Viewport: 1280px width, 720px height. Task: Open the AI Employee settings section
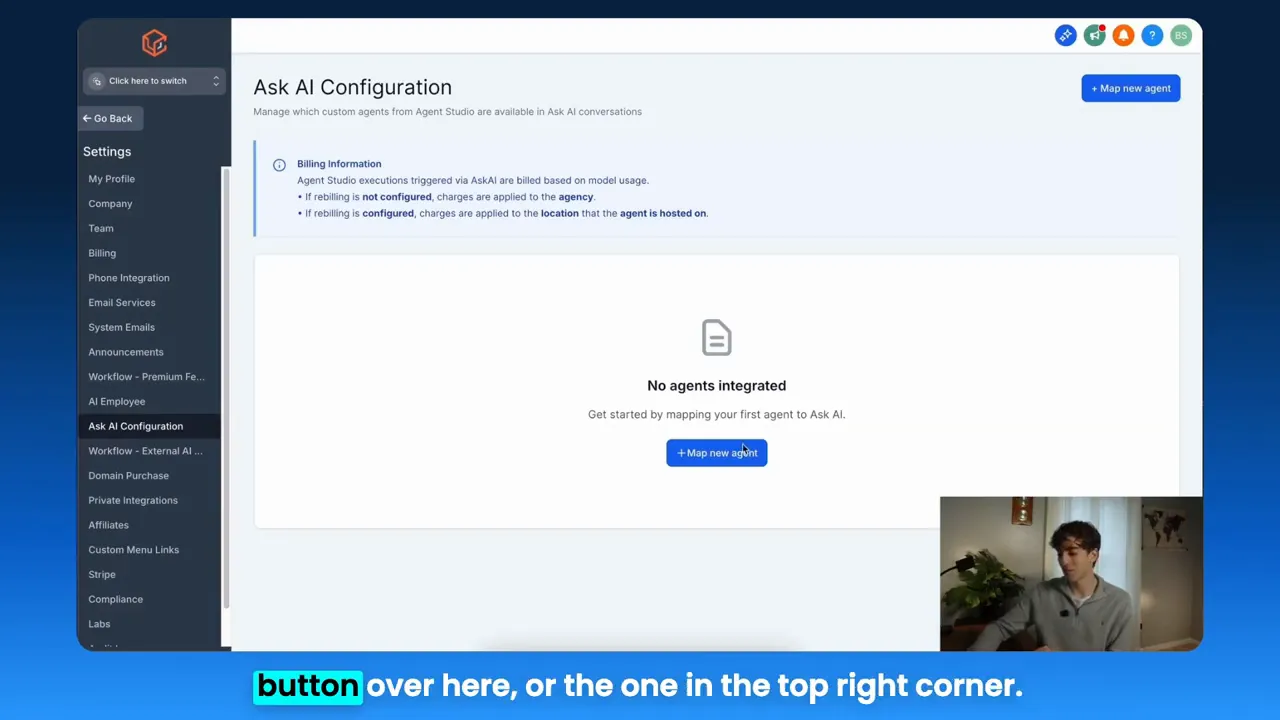pos(116,401)
